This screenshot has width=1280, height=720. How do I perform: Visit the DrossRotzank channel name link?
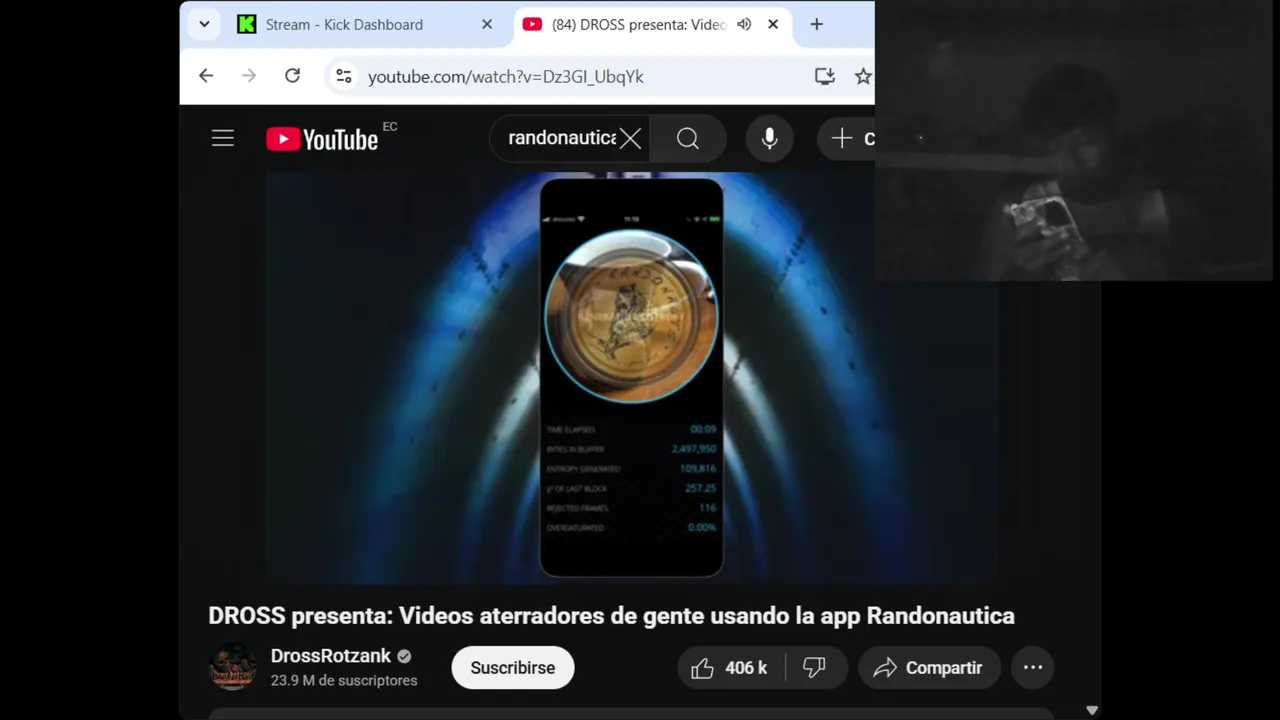coord(330,656)
